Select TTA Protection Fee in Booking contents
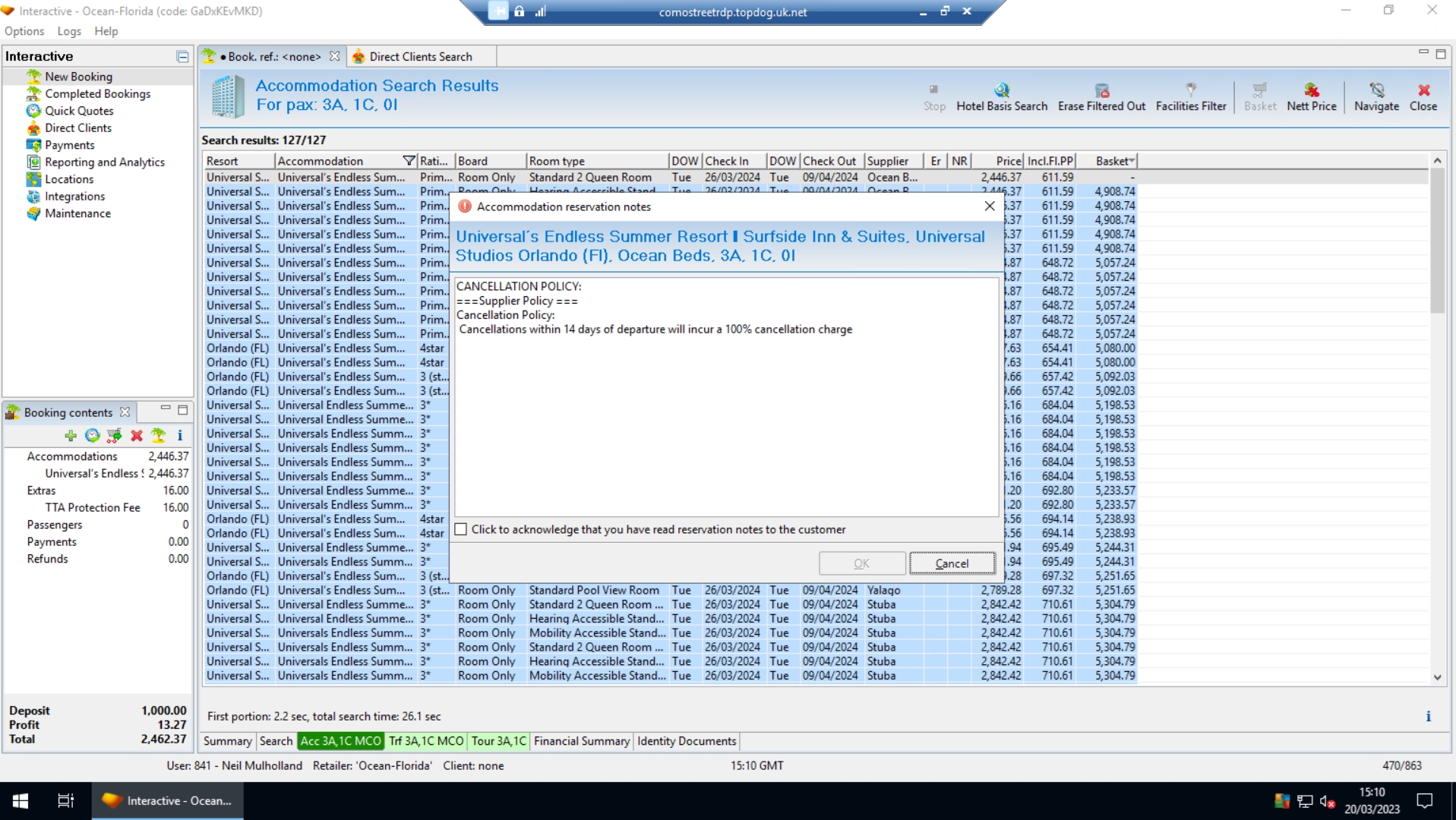This screenshot has width=1456, height=820. [97, 507]
